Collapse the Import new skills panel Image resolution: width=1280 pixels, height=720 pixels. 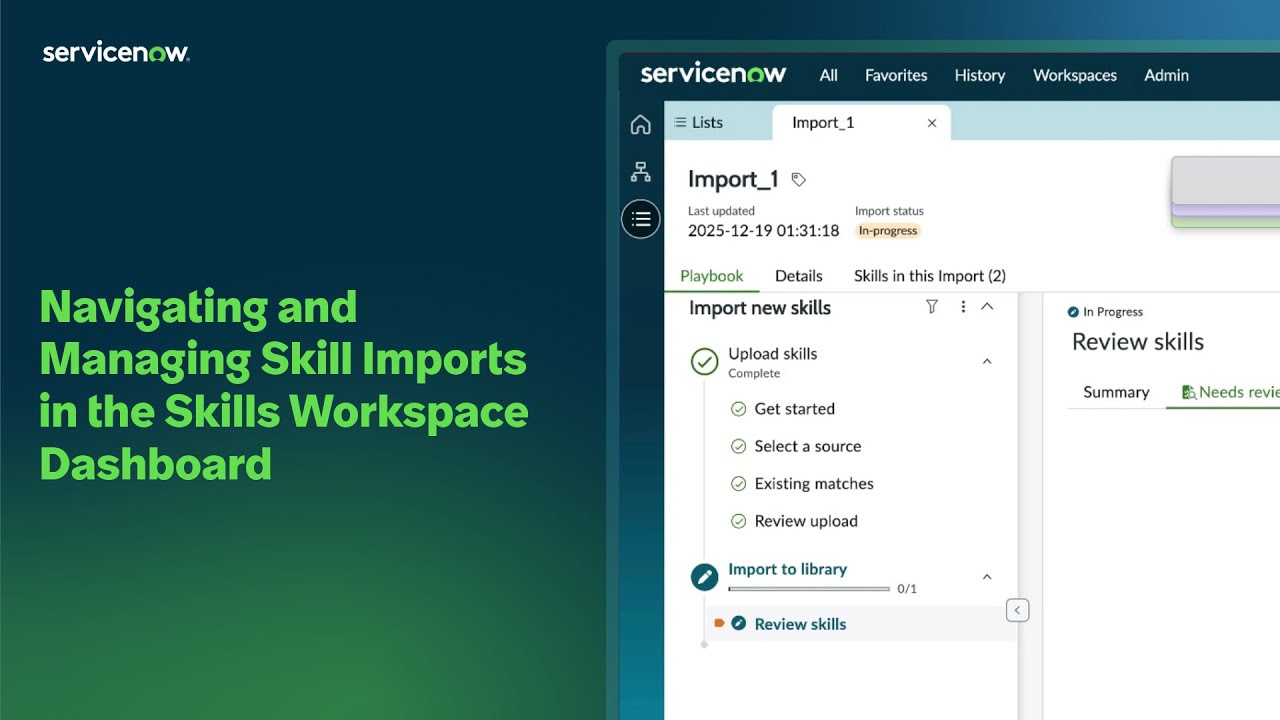987,307
